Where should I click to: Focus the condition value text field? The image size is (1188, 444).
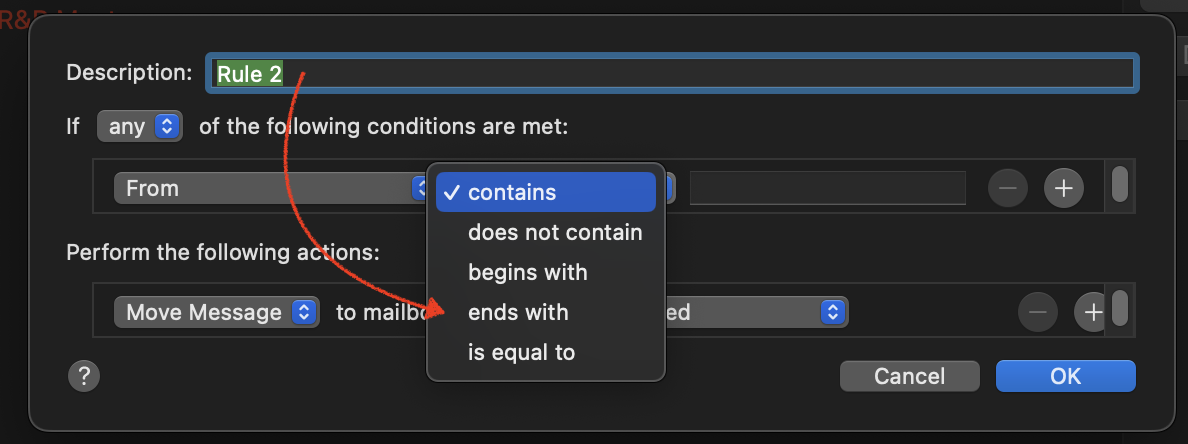827,187
